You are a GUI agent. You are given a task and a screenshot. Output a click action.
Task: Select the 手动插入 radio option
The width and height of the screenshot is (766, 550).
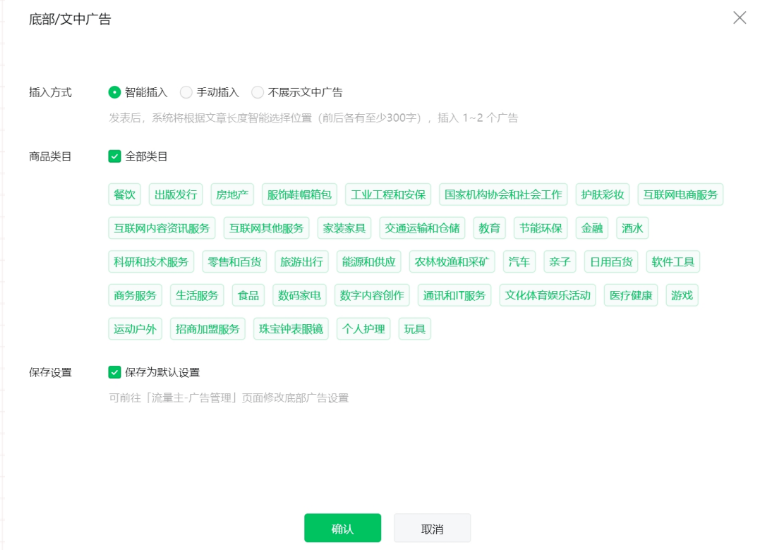point(186,92)
